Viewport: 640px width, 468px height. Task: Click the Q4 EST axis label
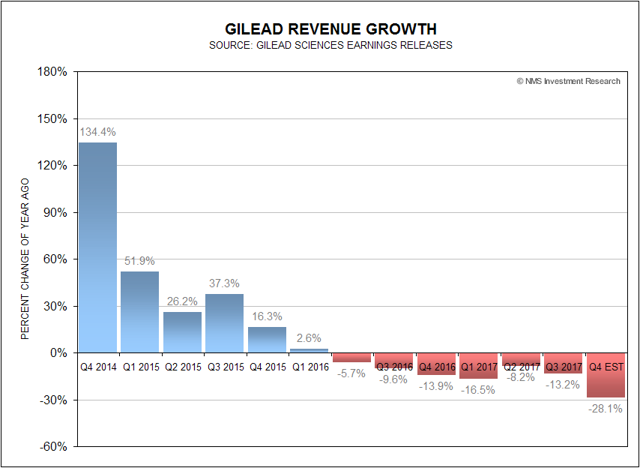click(x=606, y=367)
